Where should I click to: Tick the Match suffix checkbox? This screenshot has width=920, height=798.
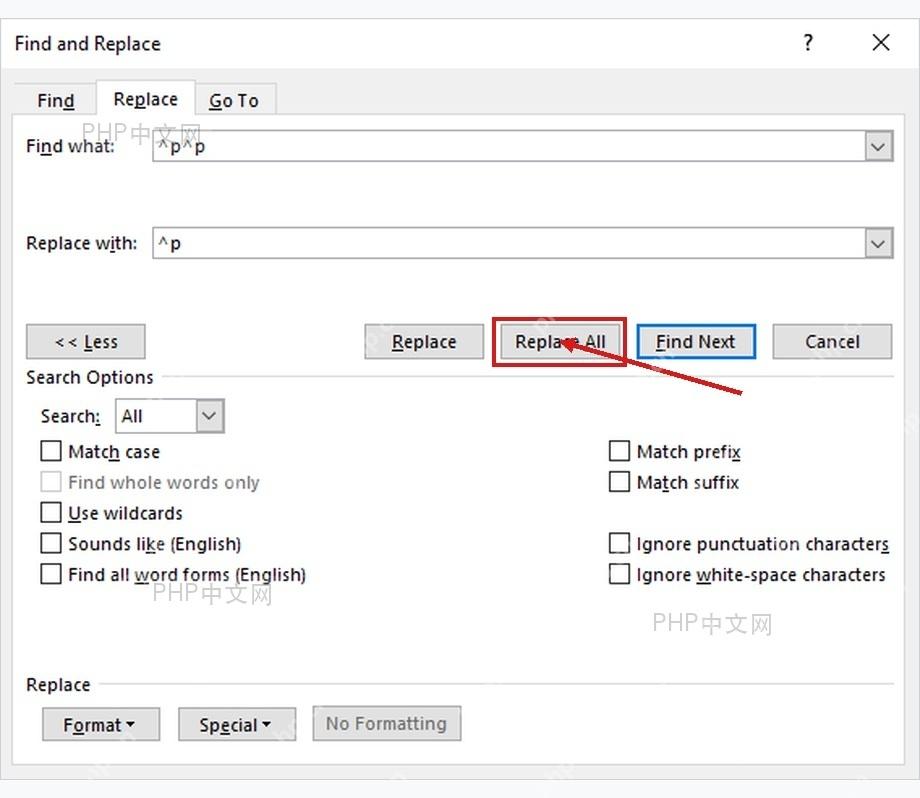coord(620,482)
